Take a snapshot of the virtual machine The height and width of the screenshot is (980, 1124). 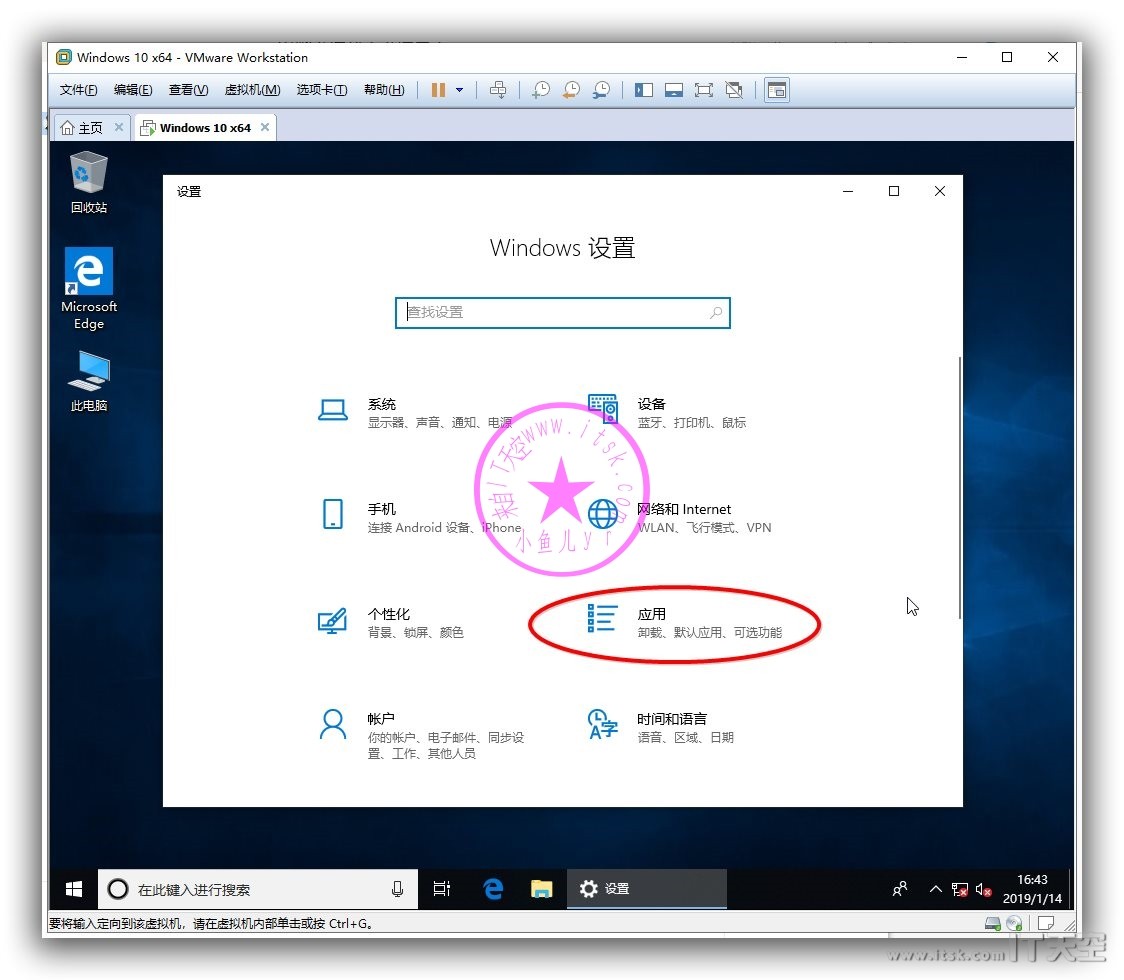(x=541, y=90)
